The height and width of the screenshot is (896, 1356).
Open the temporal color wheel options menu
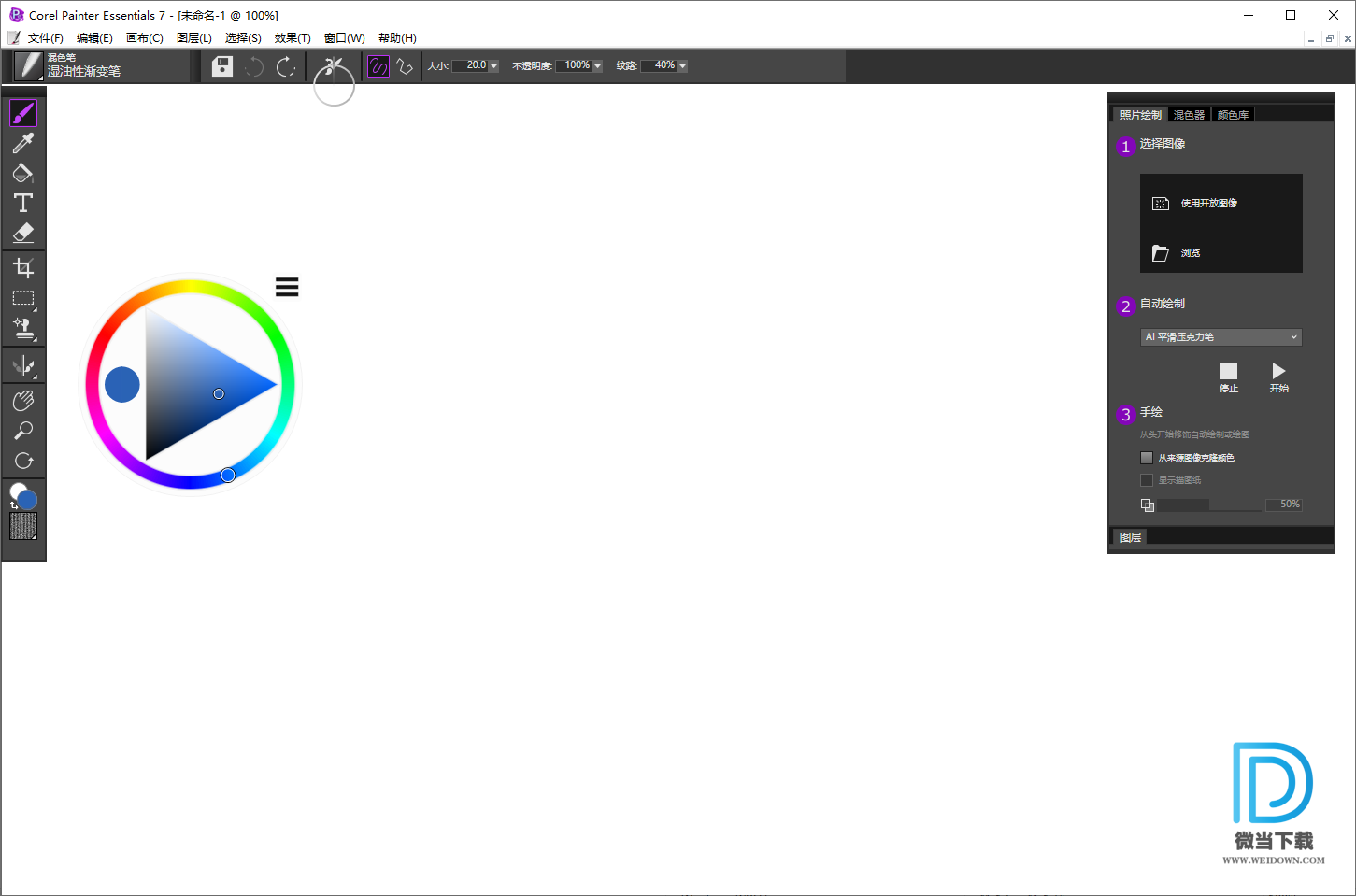coord(287,287)
